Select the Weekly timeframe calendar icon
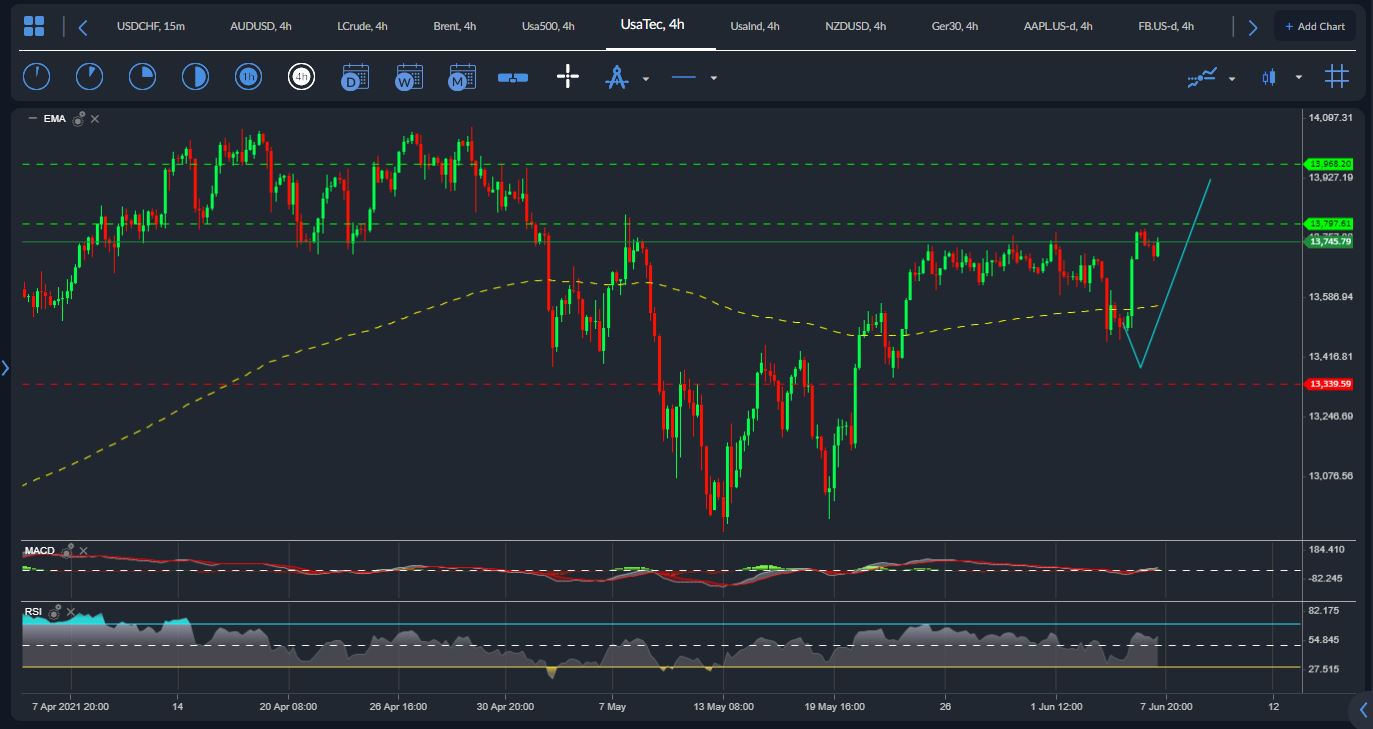Viewport: 1373px width, 729px height. pos(408,77)
